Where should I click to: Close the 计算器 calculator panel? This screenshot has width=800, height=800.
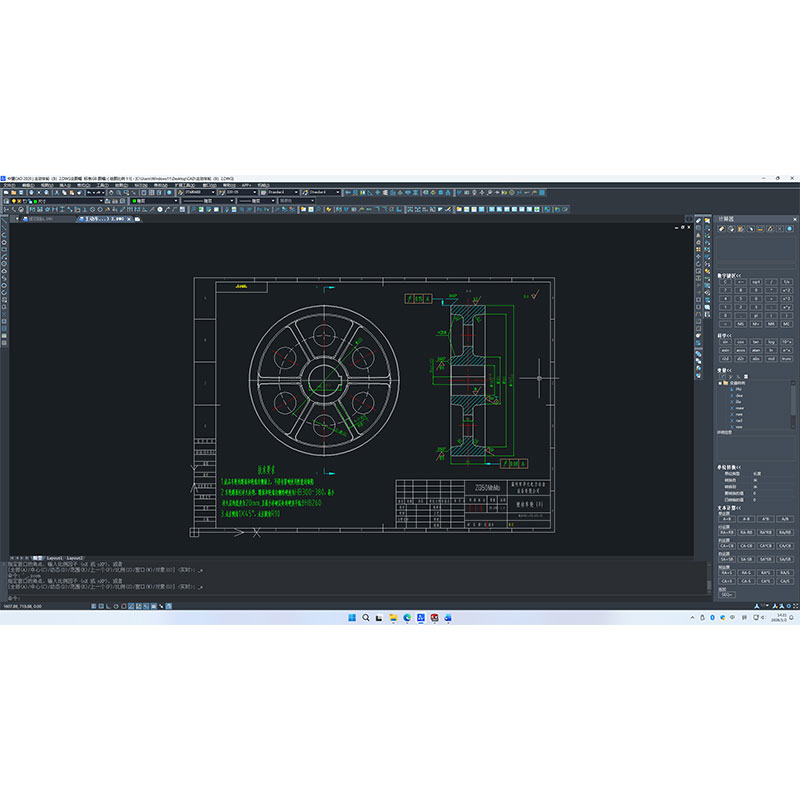(x=795, y=218)
